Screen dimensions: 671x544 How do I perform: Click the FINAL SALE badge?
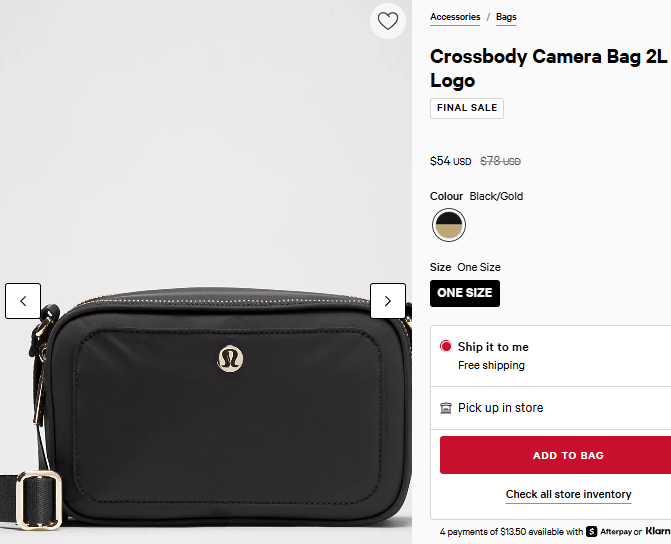pyautogui.click(x=467, y=108)
